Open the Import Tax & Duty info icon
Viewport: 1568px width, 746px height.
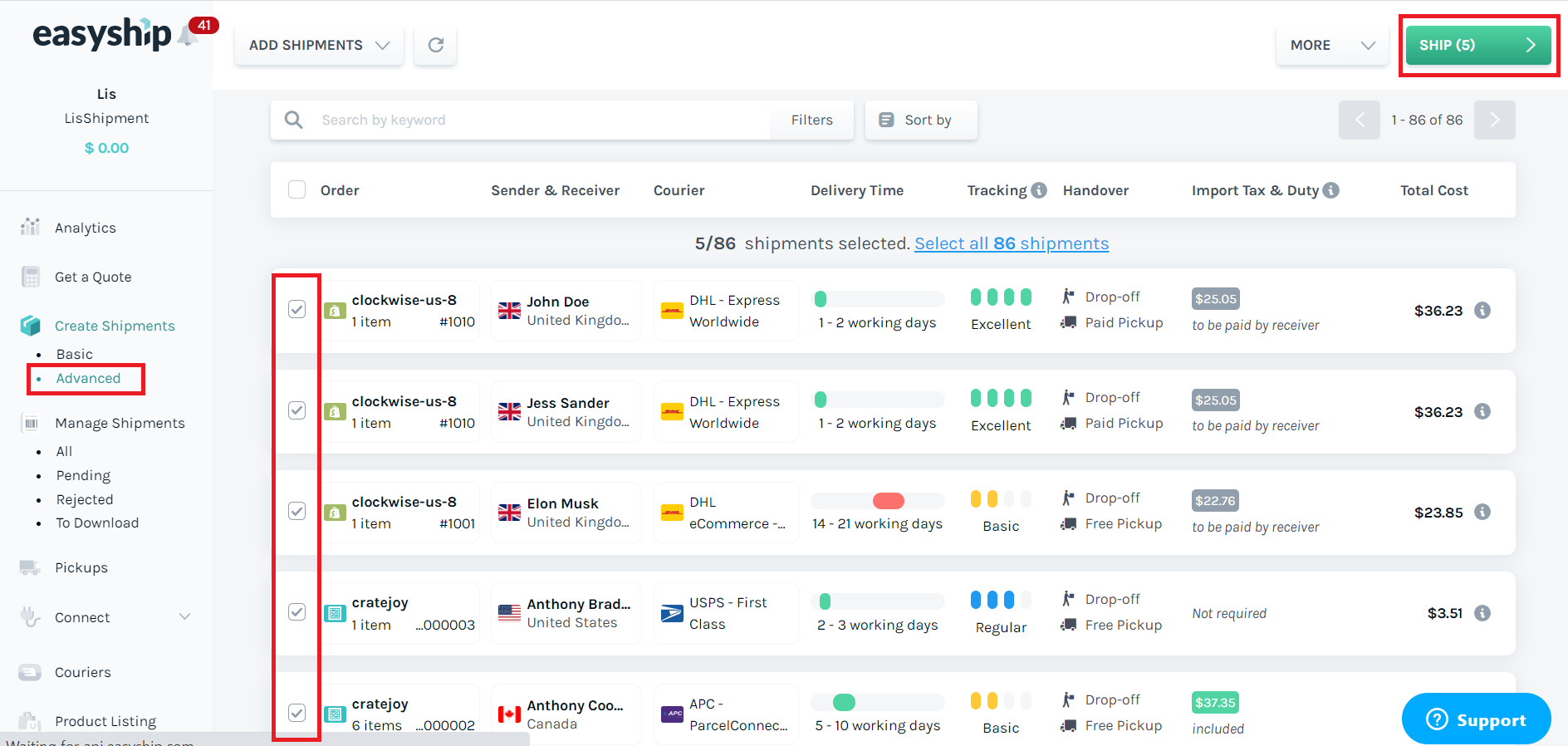[1331, 190]
